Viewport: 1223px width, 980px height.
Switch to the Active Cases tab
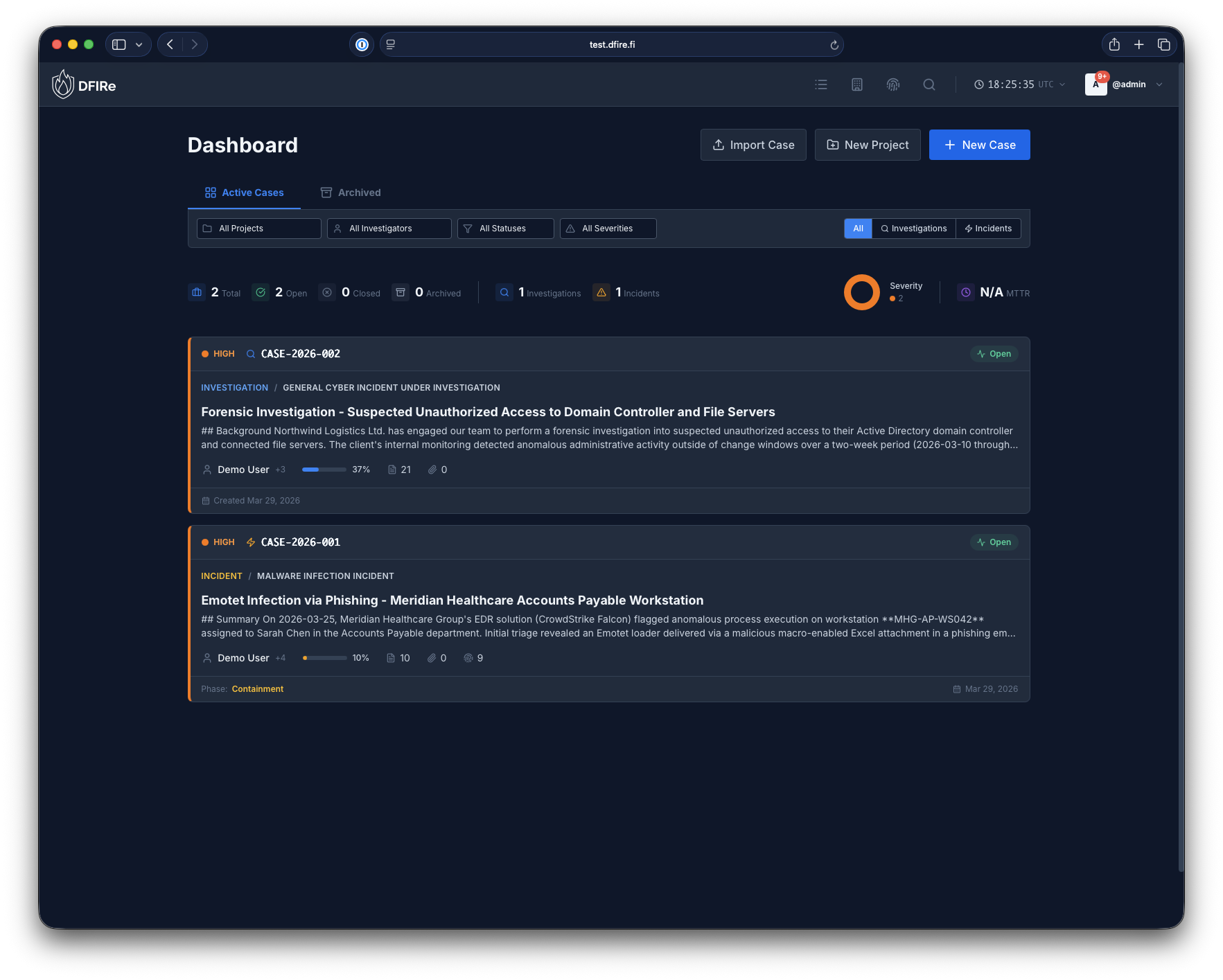[244, 193]
